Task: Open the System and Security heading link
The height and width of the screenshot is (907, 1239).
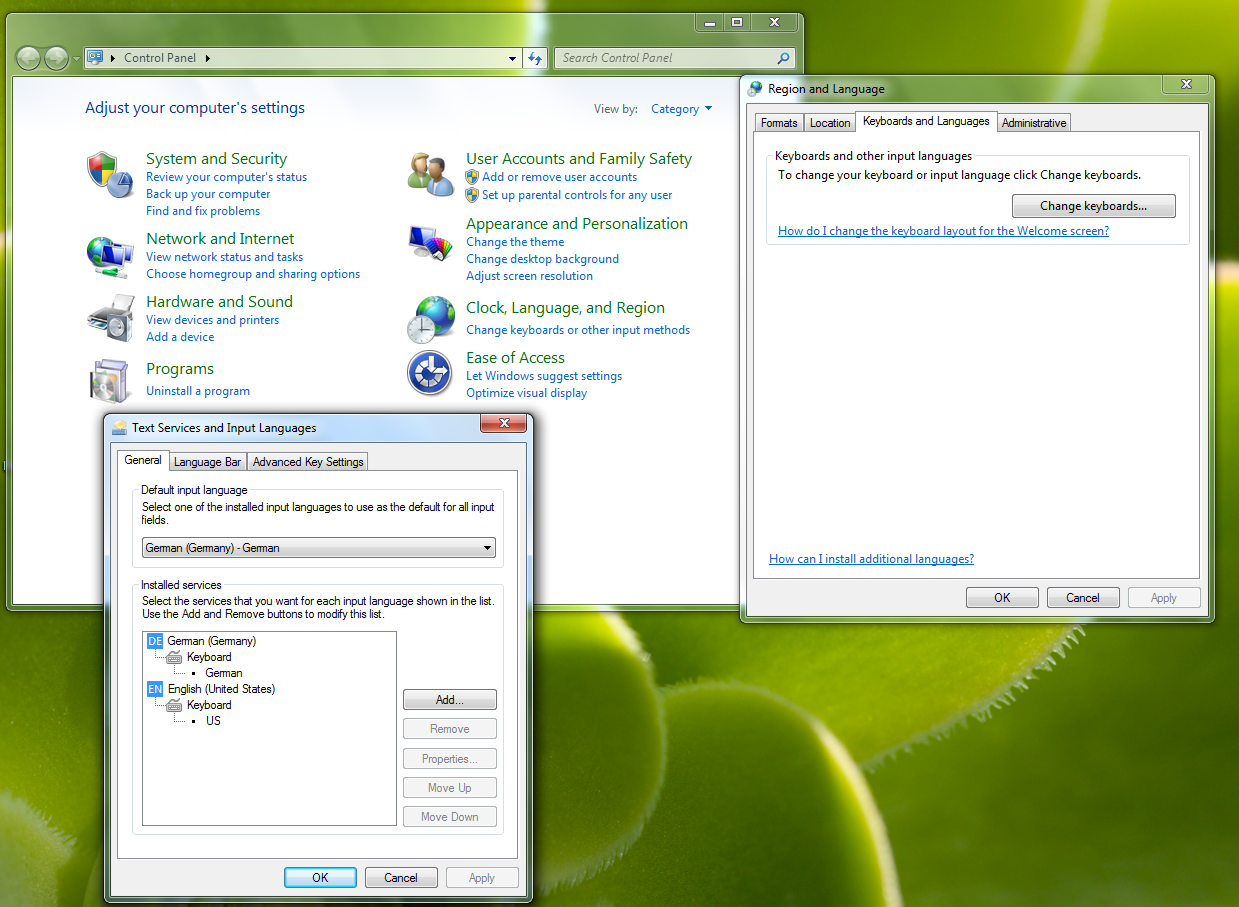Action: click(x=216, y=159)
